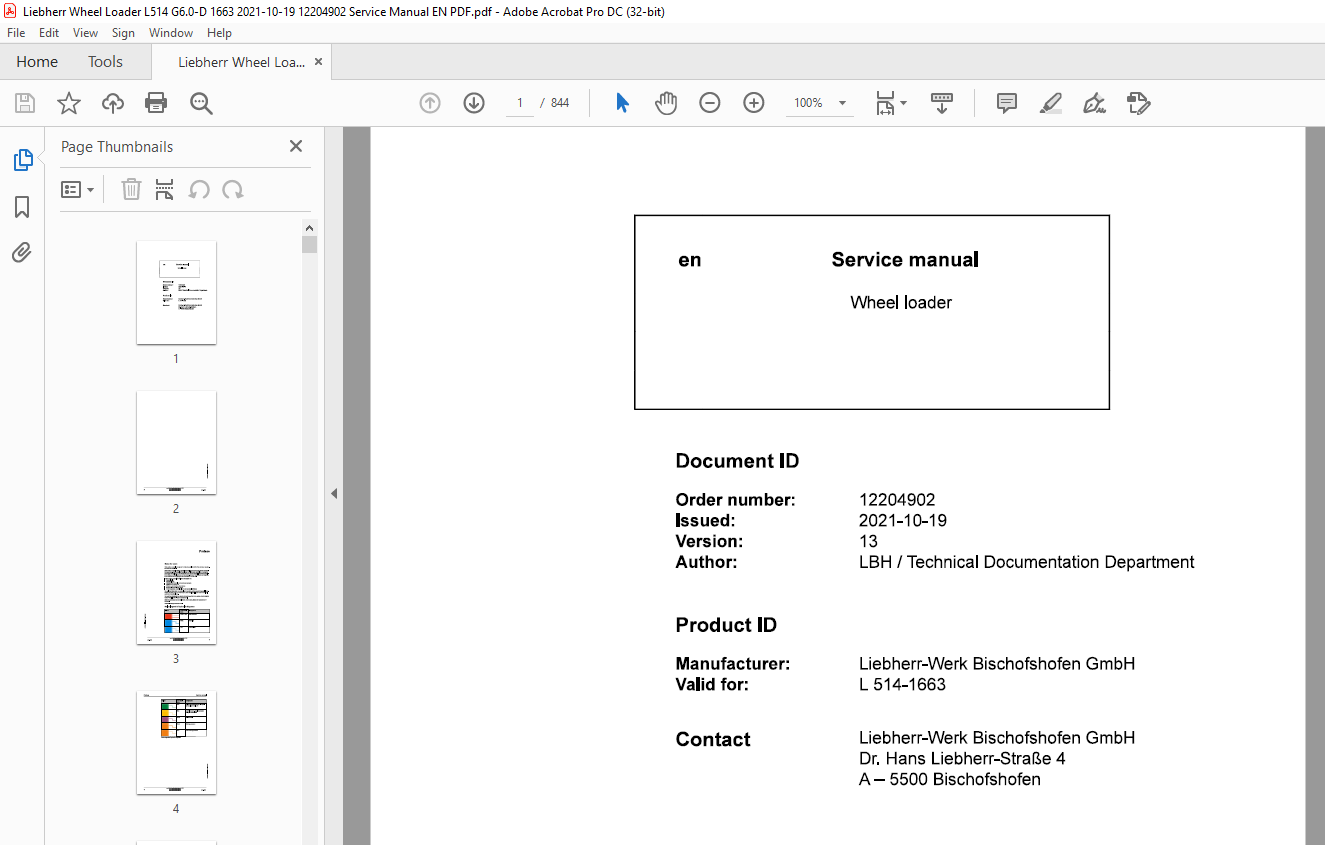Click the upload to cloud icon
1325x845 pixels.
point(113,103)
